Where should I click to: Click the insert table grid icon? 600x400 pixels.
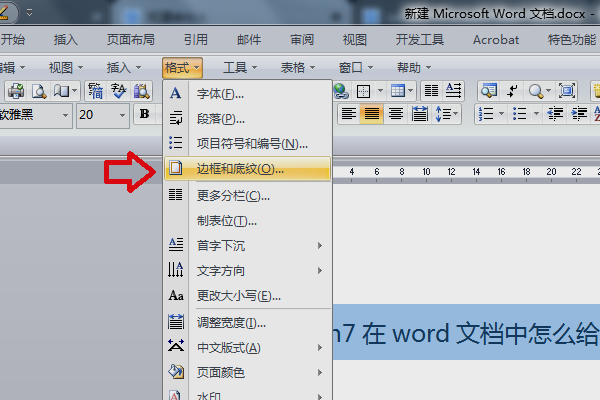(398, 91)
